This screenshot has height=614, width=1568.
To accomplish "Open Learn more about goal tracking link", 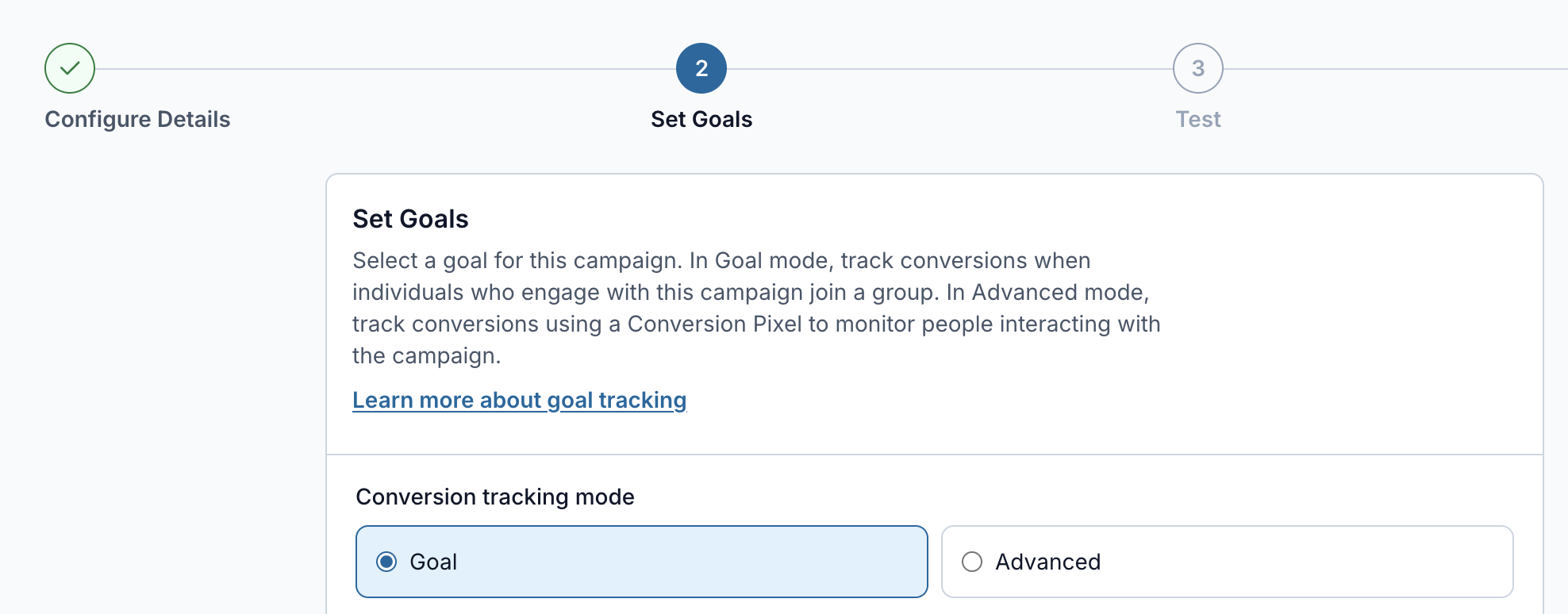I will tap(520, 400).
